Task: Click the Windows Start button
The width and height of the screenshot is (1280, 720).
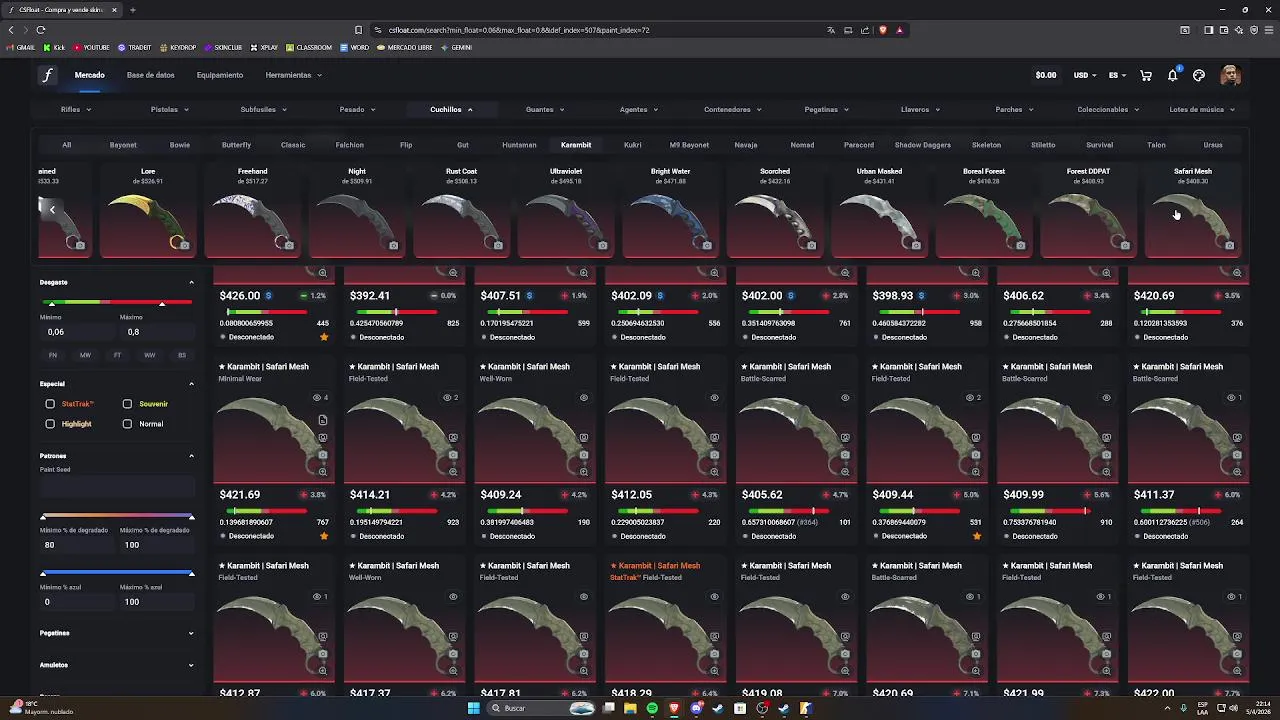Action: tap(473, 708)
